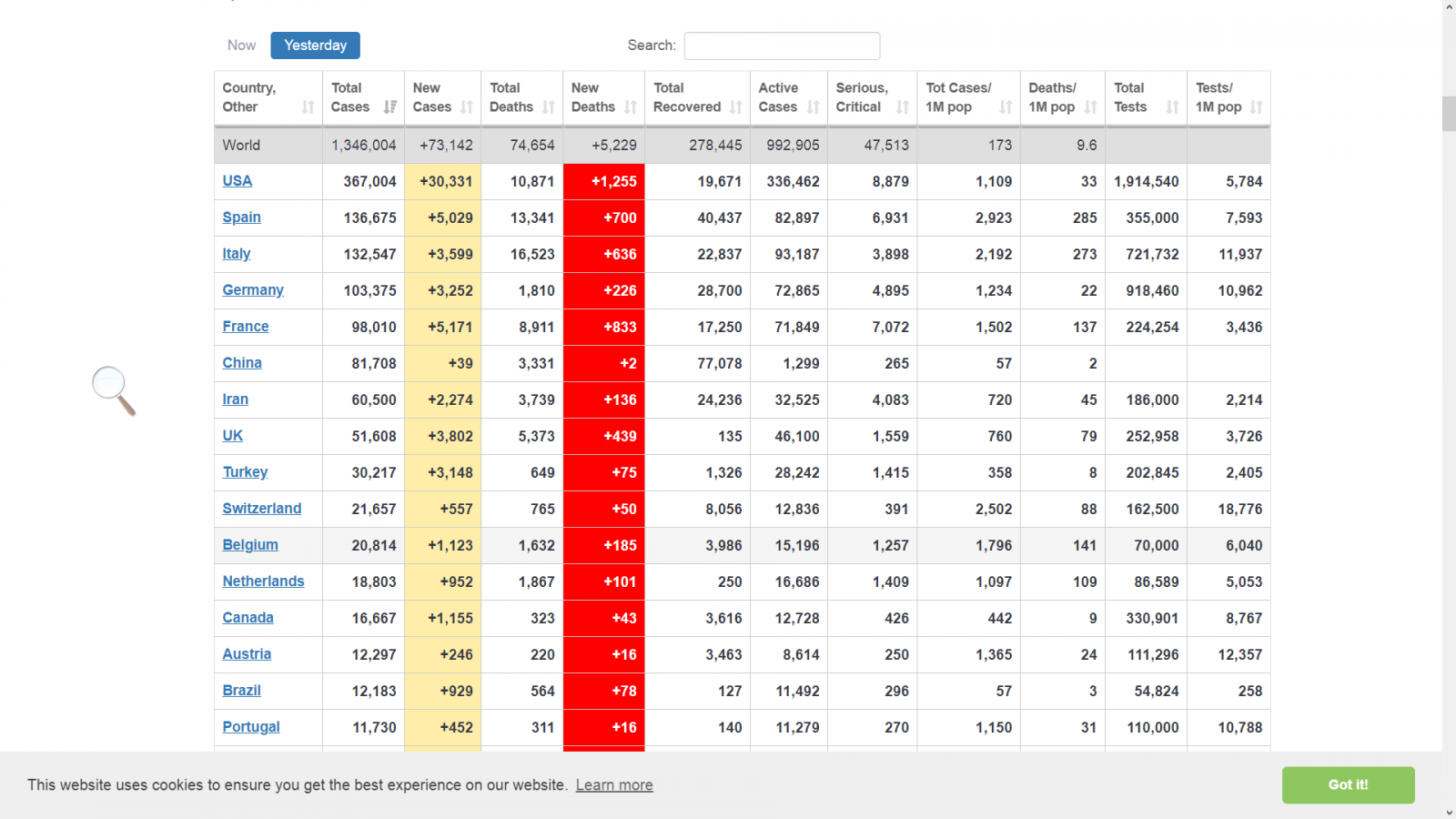The width and height of the screenshot is (1456, 819).
Task: Select Iran total tests 186,000 cell
Action: coord(1147,400)
